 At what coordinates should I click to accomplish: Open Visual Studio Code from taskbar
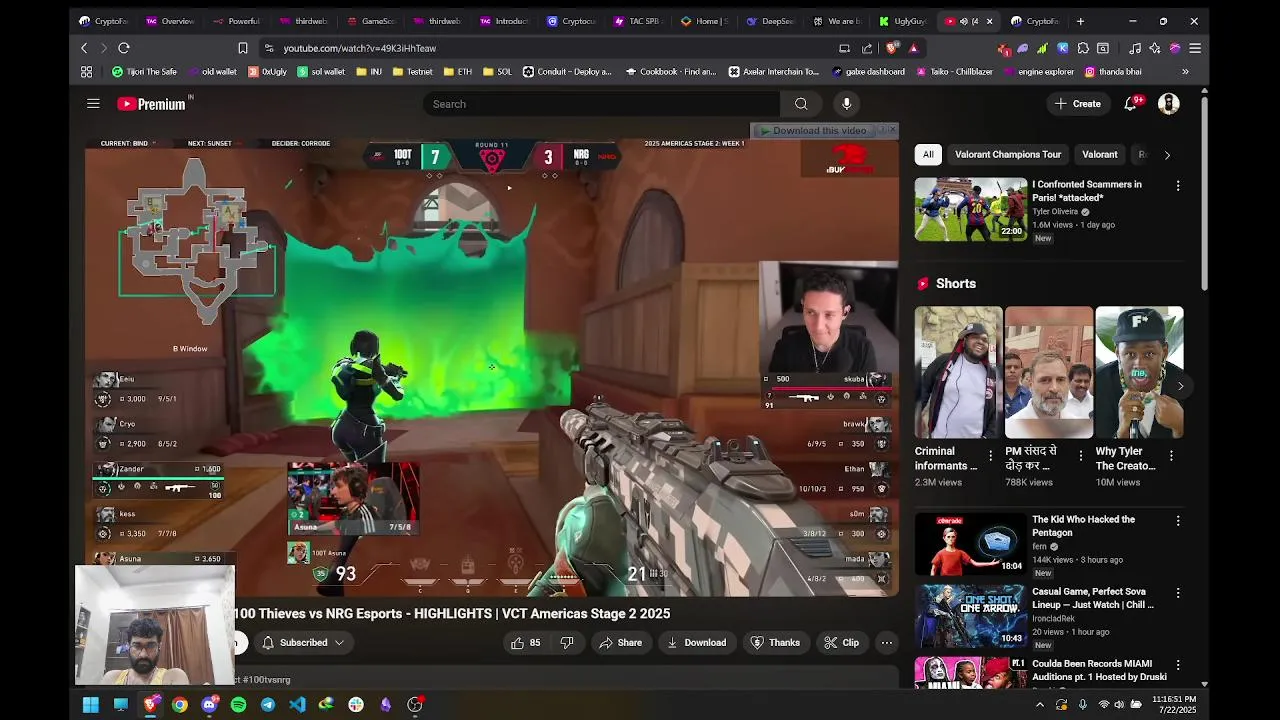coord(297,705)
